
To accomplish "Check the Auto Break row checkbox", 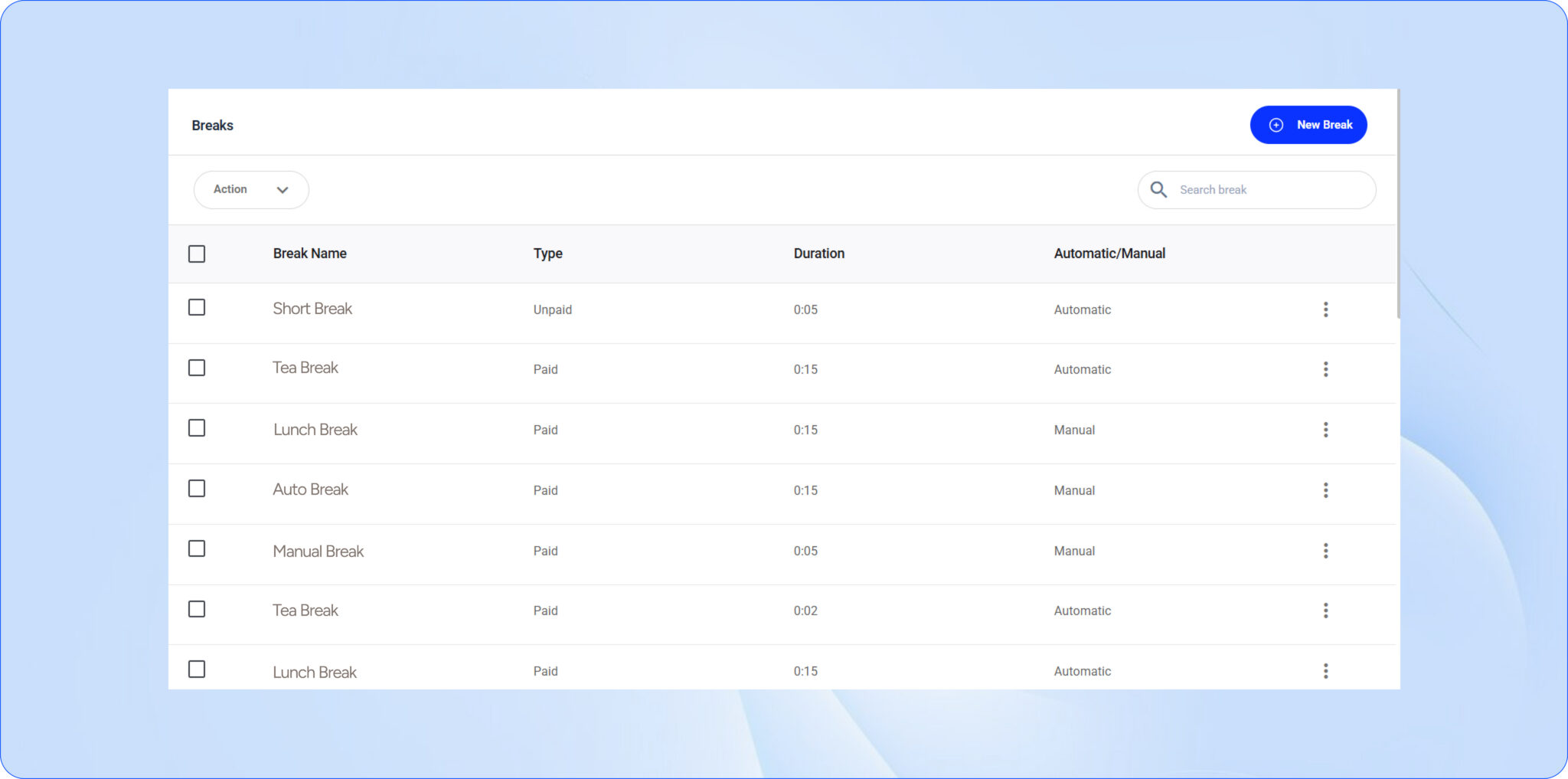I will 197,488.
